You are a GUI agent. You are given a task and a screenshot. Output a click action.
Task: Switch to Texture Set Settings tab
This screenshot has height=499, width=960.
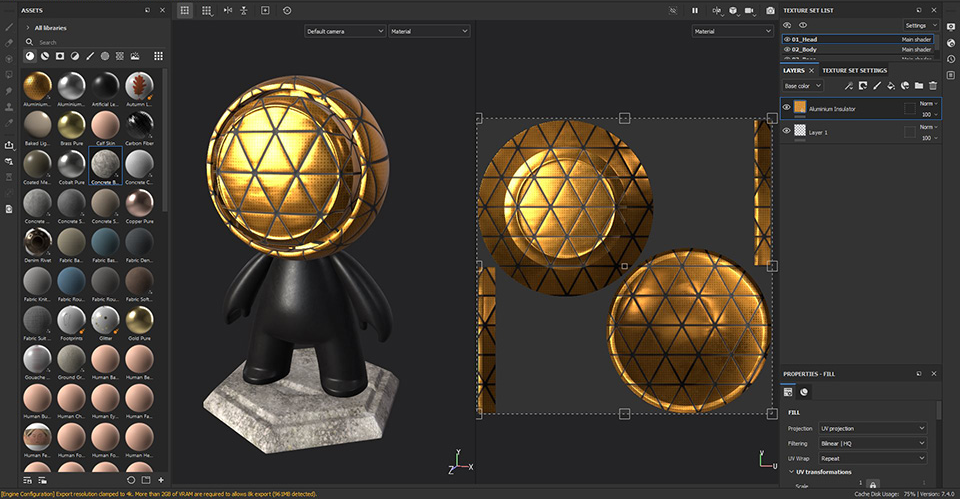coord(854,71)
